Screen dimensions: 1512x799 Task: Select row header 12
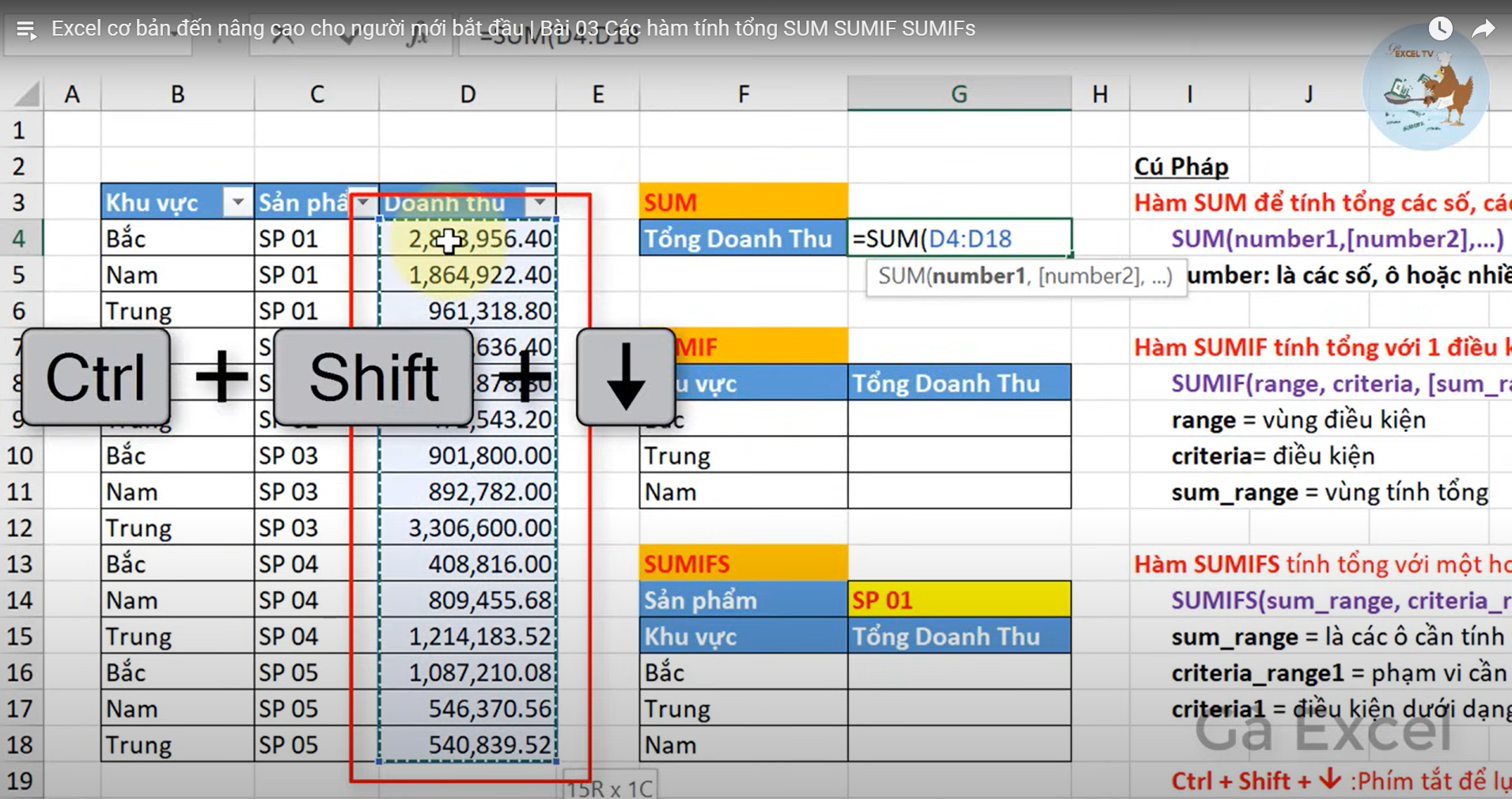[x=19, y=528]
